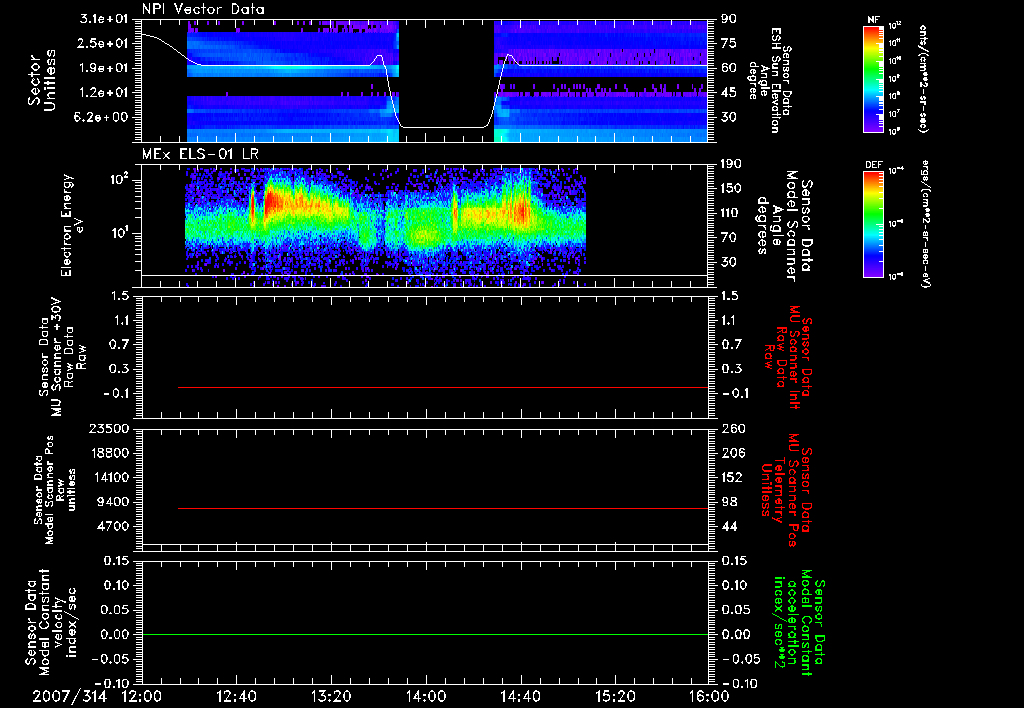Select the 'Sector Unitless' axis label
Viewport: 1024px width, 708px height.
pos(42,80)
